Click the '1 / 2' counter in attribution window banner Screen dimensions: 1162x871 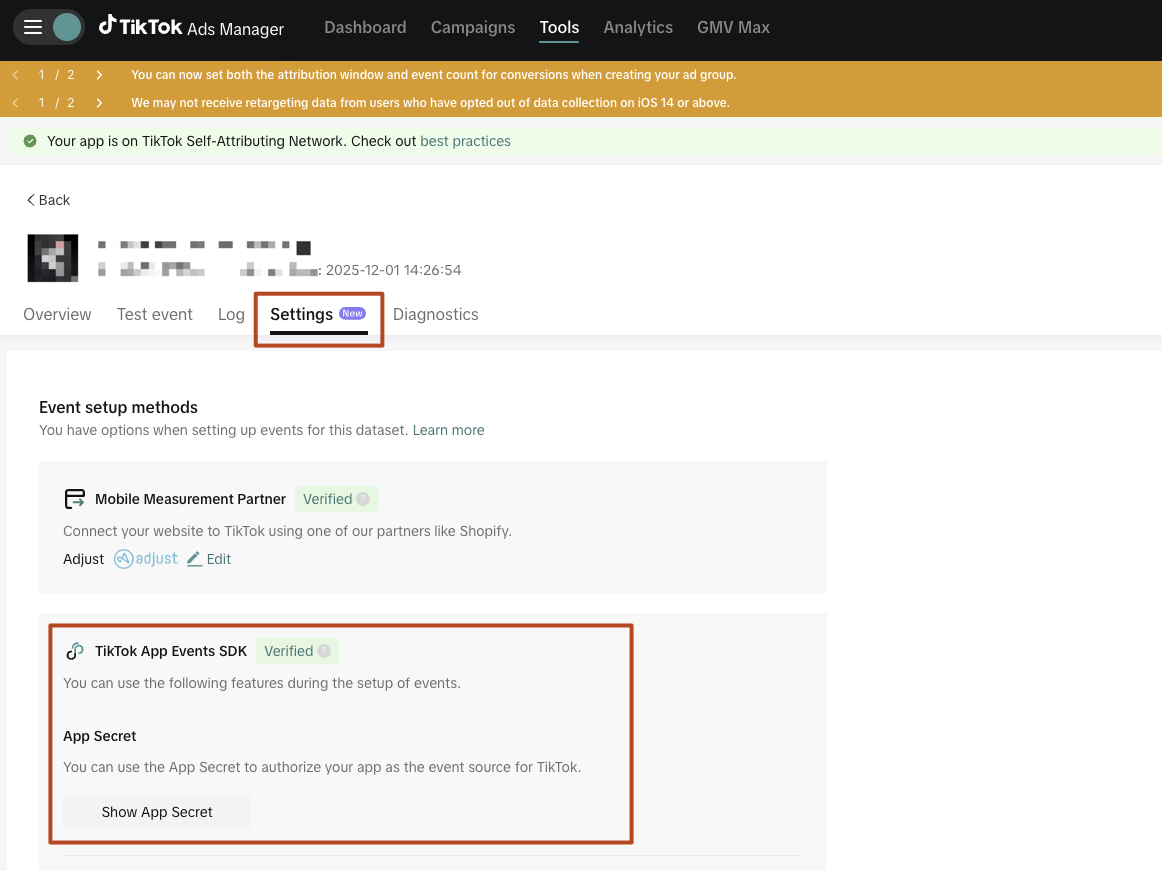tap(56, 75)
